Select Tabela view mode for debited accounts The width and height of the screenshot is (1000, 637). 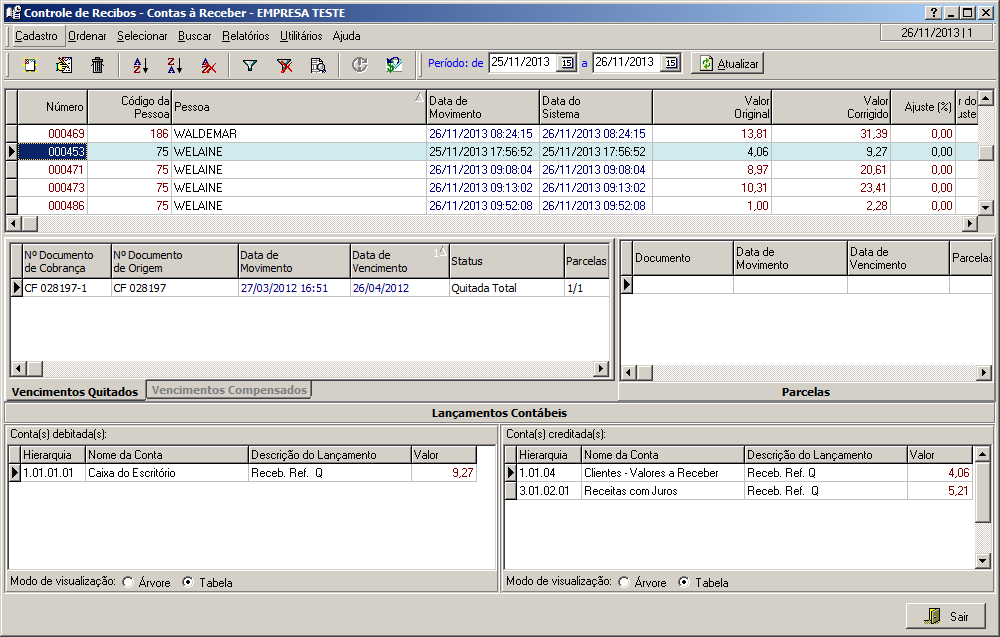tap(188, 582)
